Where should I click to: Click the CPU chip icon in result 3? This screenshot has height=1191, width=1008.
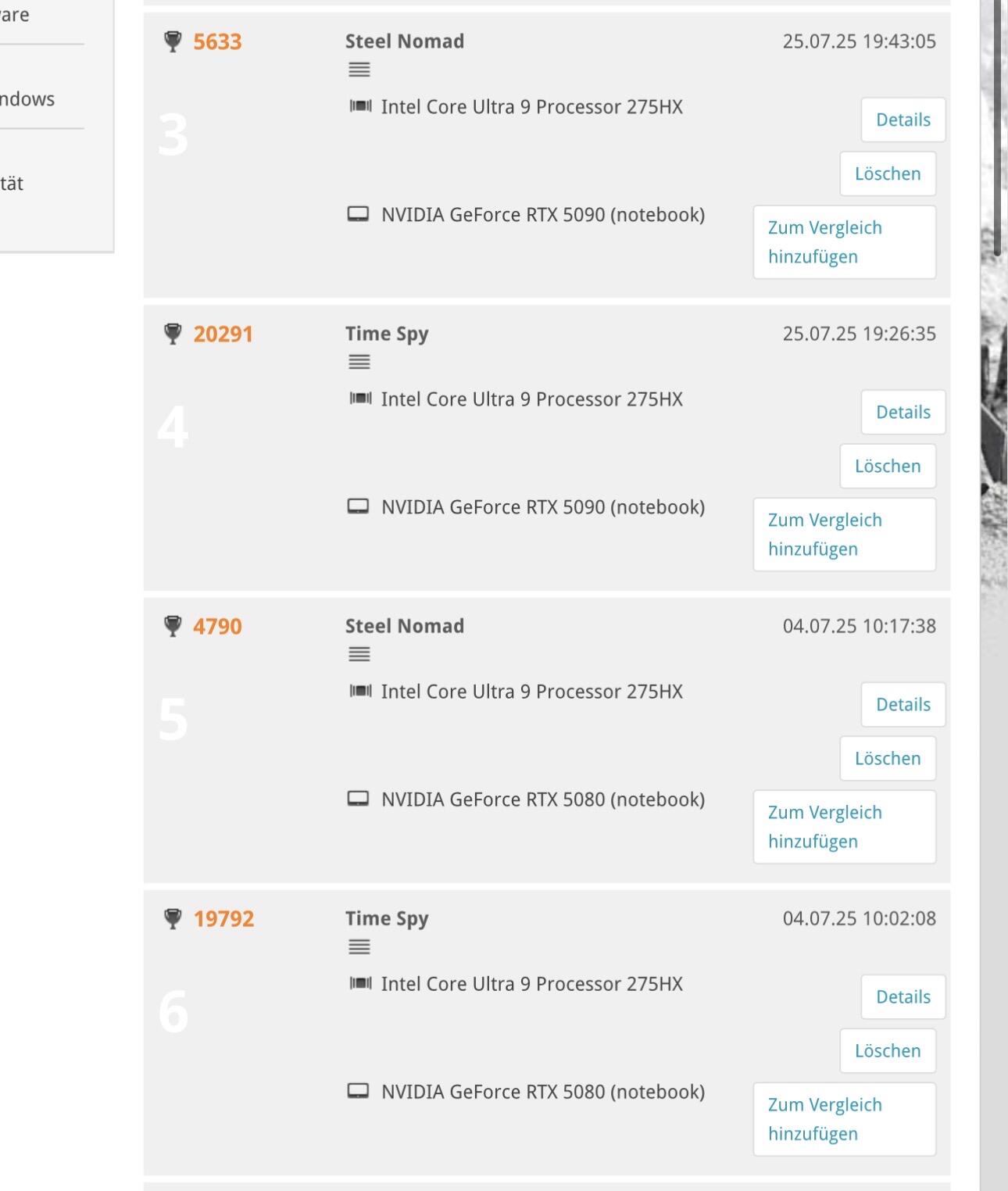tap(360, 106)
